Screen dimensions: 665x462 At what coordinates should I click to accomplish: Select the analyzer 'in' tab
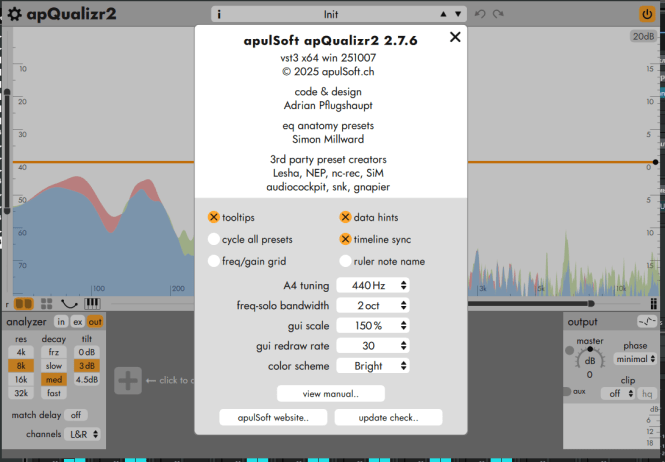click(x=61, y=321)
